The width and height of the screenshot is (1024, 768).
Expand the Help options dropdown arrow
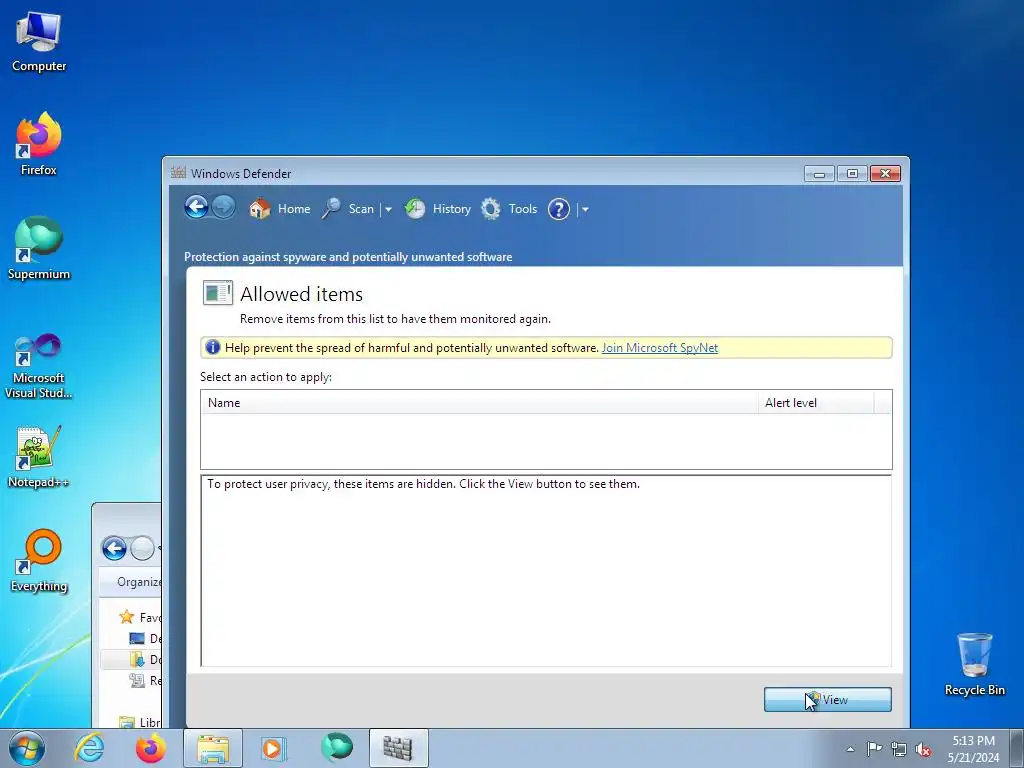coord(585,210)
